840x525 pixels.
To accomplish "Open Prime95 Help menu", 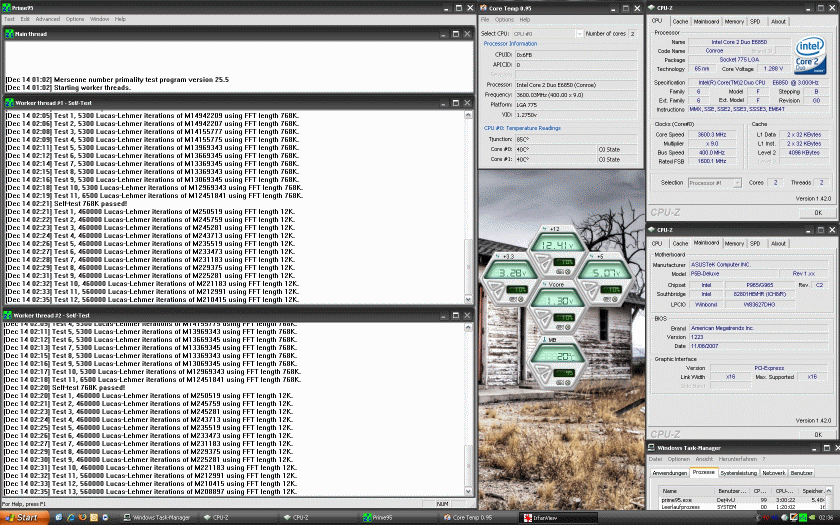I will pos(121,19).
